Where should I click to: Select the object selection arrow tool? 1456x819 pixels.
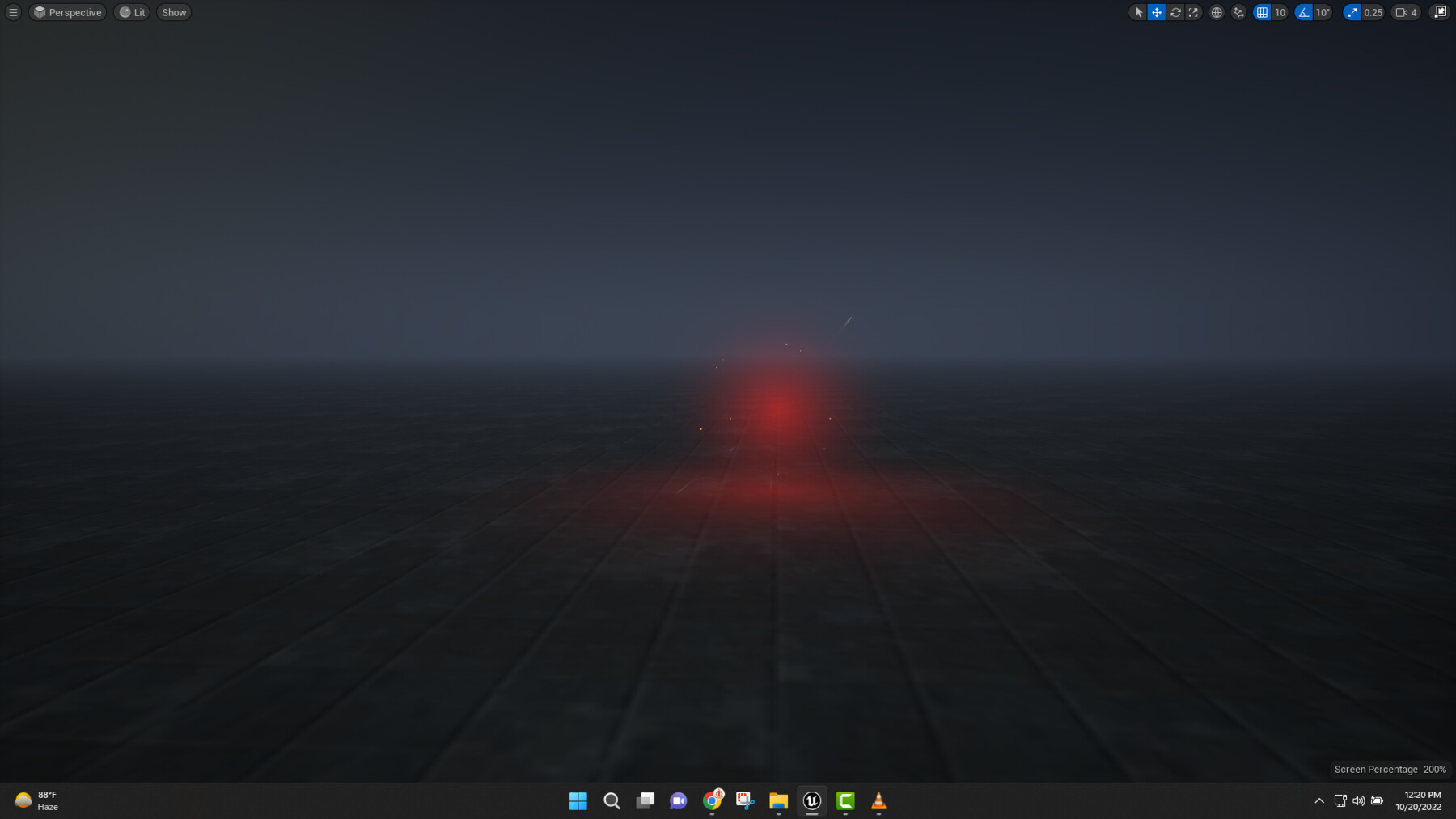point(1139,12)
